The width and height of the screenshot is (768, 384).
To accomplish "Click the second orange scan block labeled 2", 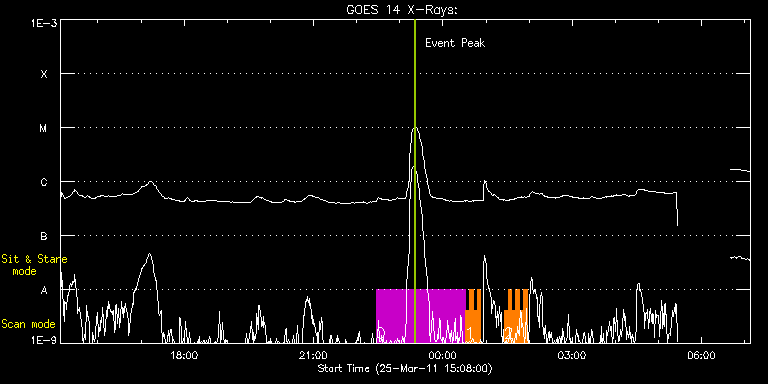I will tap(516, 316).
